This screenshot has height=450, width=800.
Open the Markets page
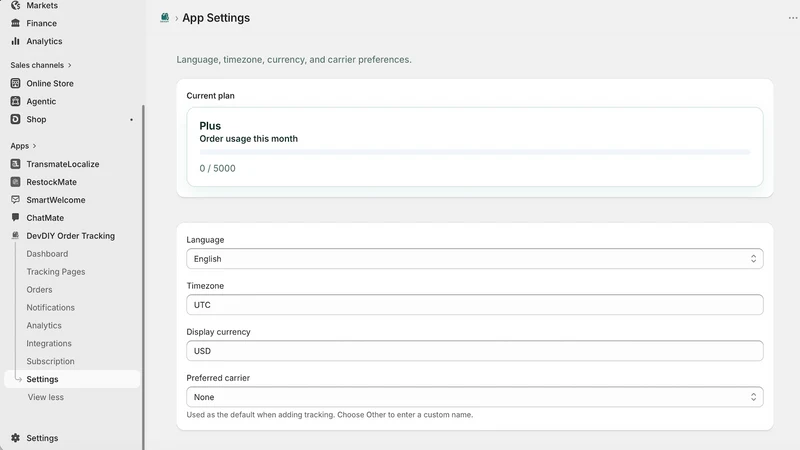point(42,5)
